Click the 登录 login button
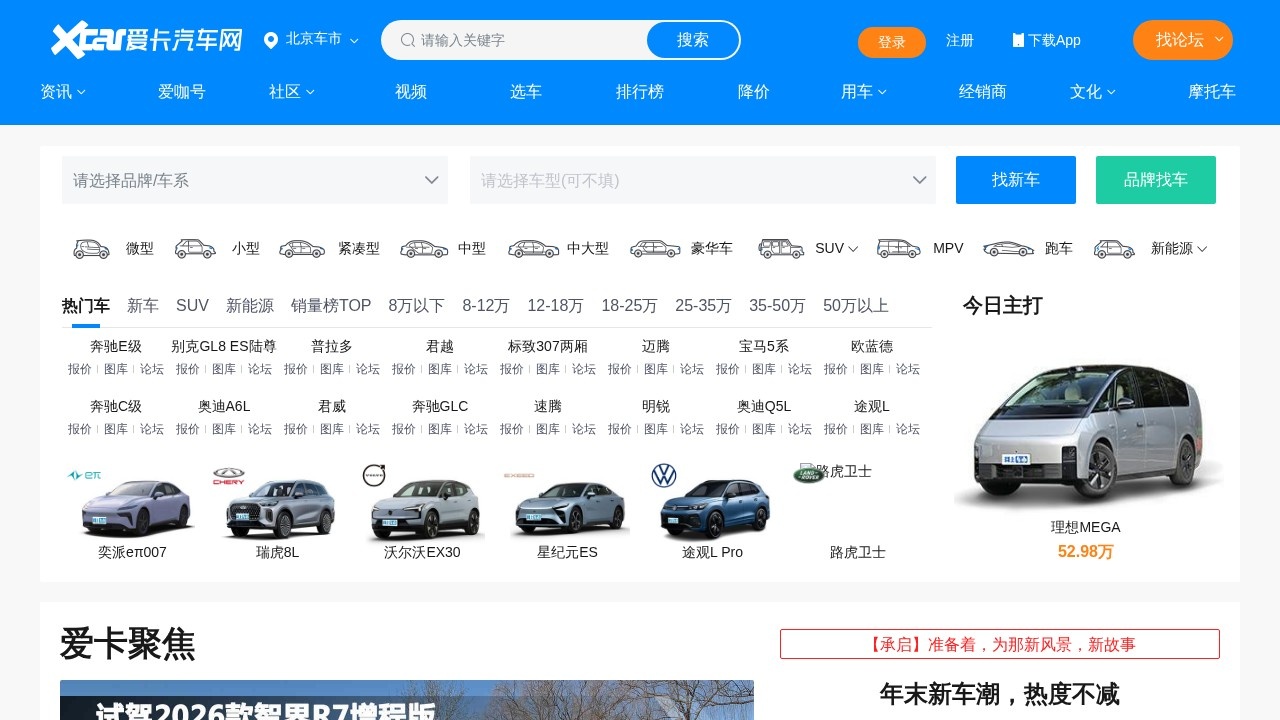The image size is (1280, 720). click(891, 43)
